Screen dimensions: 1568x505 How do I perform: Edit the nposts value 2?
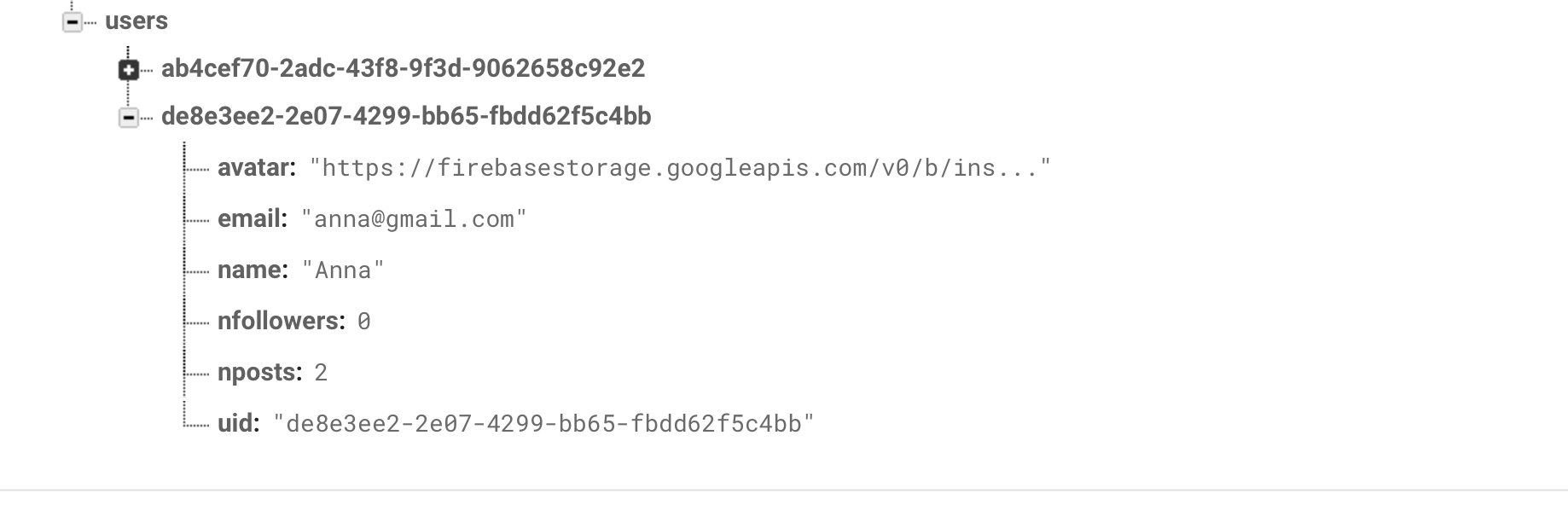coord(321,373)
